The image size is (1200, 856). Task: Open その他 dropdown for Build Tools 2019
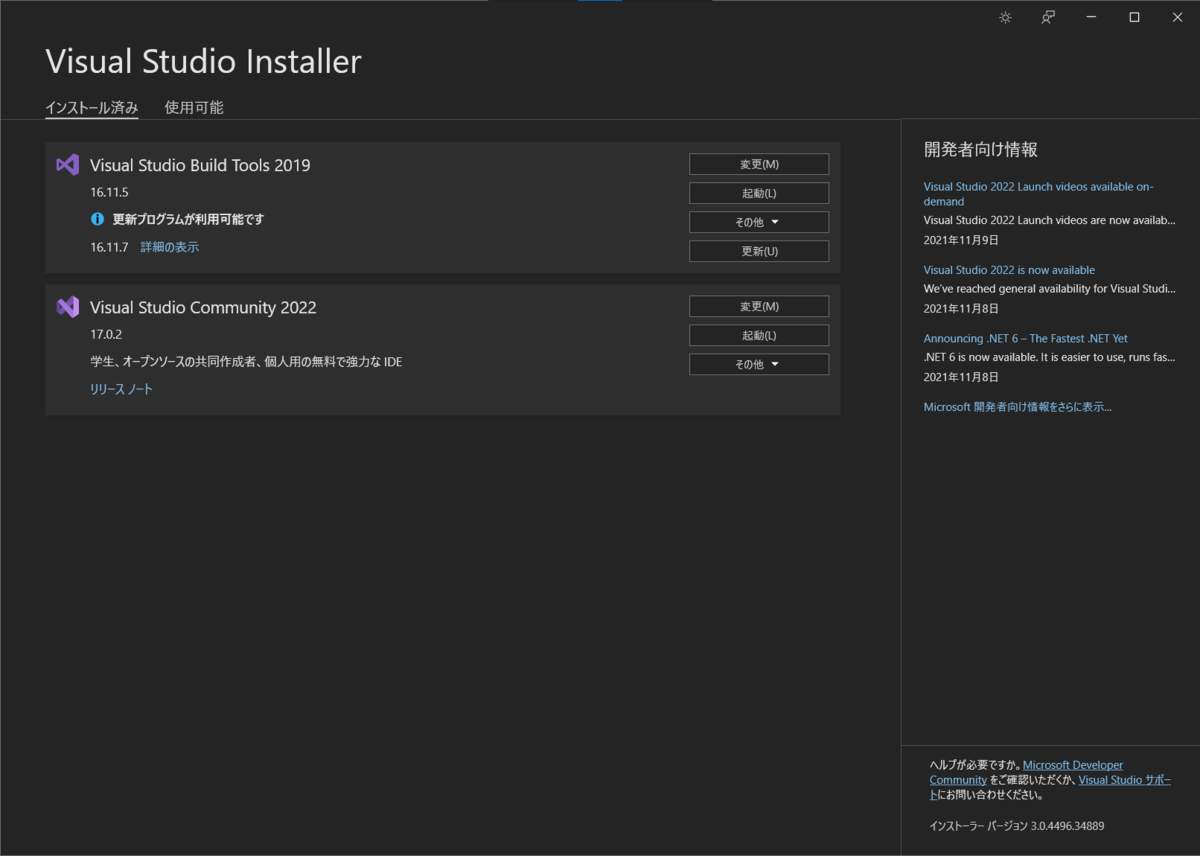(759, 222)
